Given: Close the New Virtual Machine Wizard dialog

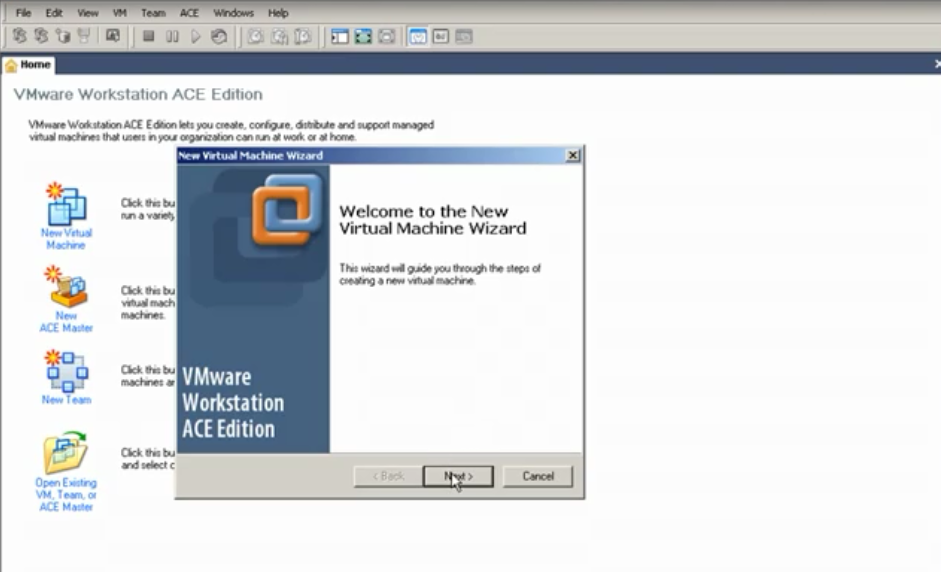Looking at the screenshot, I should click(573, 155).
